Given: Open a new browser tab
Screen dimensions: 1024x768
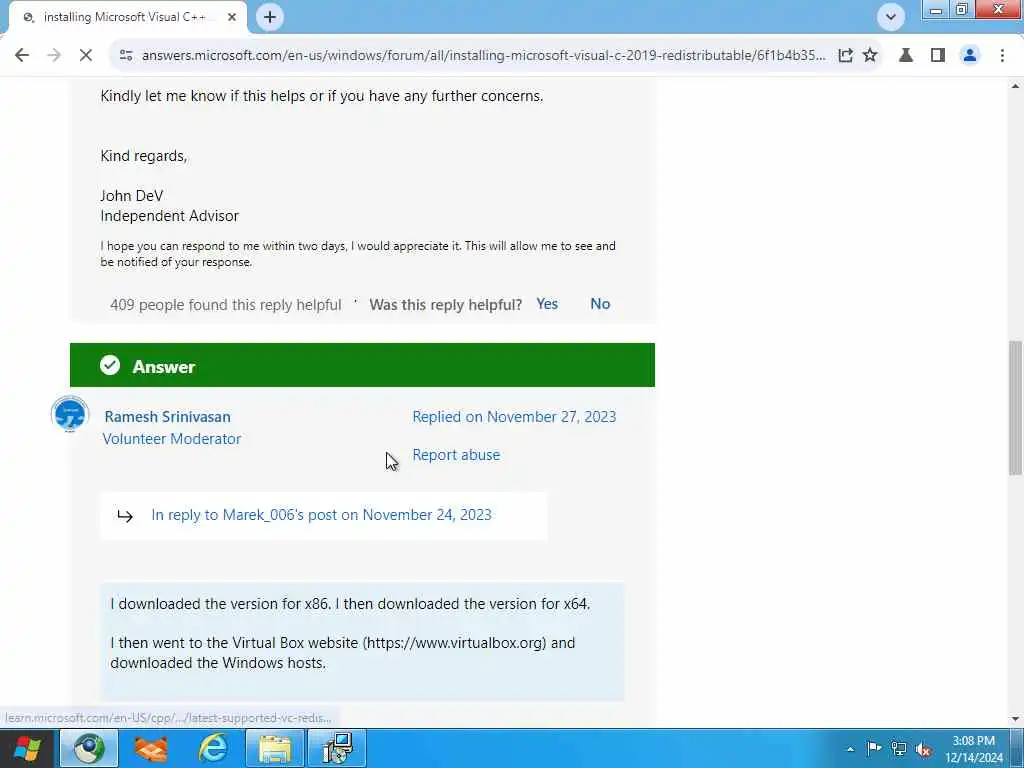Looking at the screenshot, I should coord(270,17).
